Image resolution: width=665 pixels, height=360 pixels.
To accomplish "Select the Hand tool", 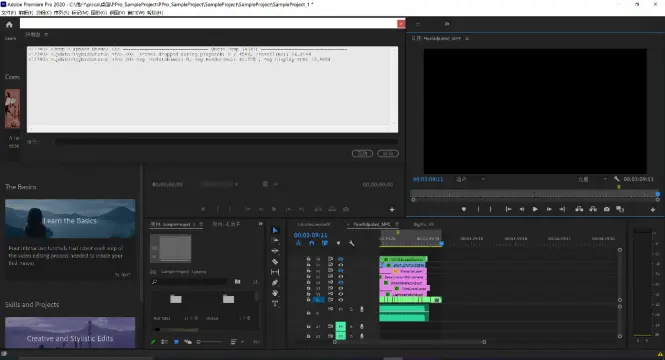I will tap(275, 293).
